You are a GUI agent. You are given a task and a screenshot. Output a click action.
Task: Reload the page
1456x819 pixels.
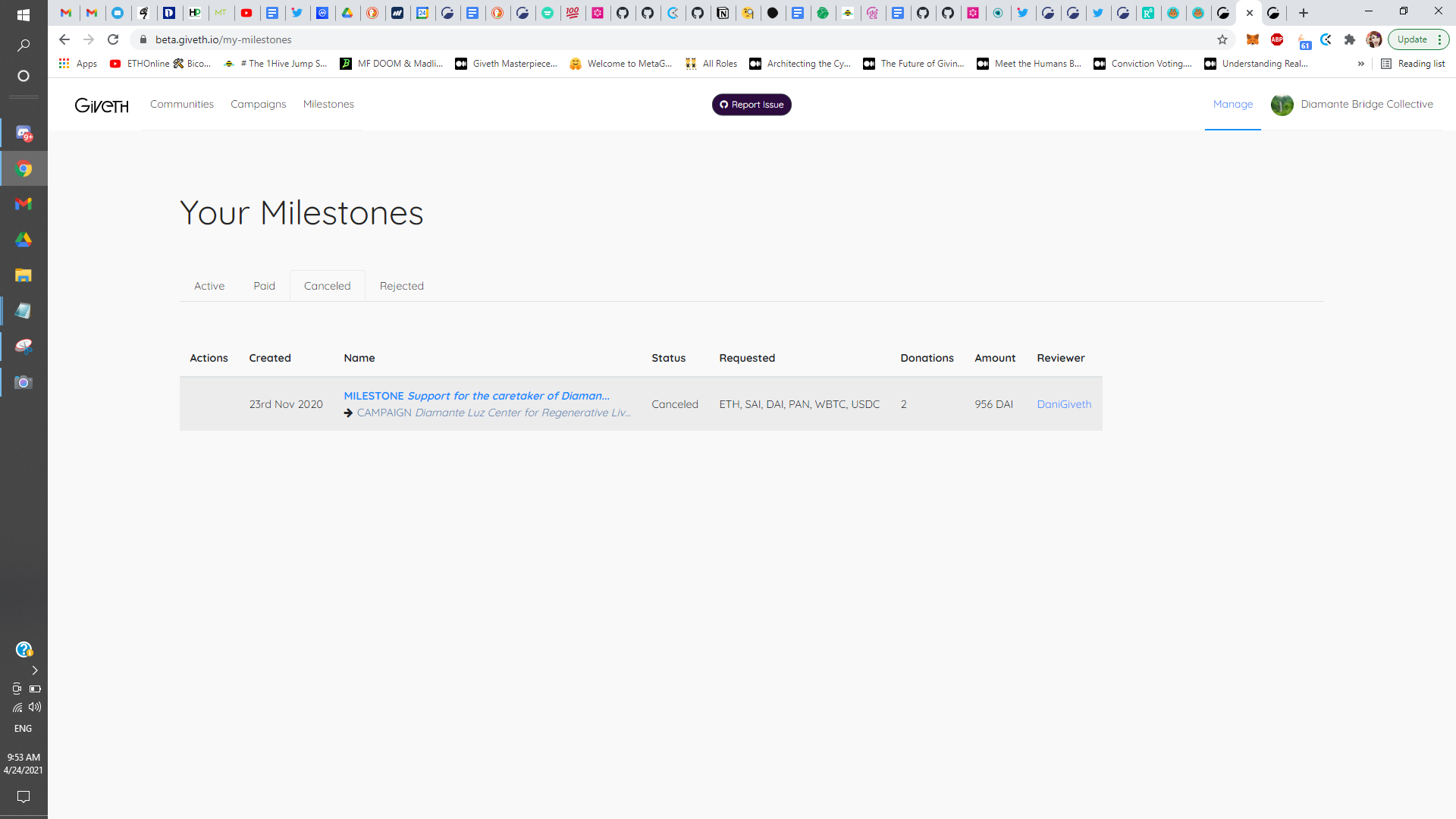[113, 39]
